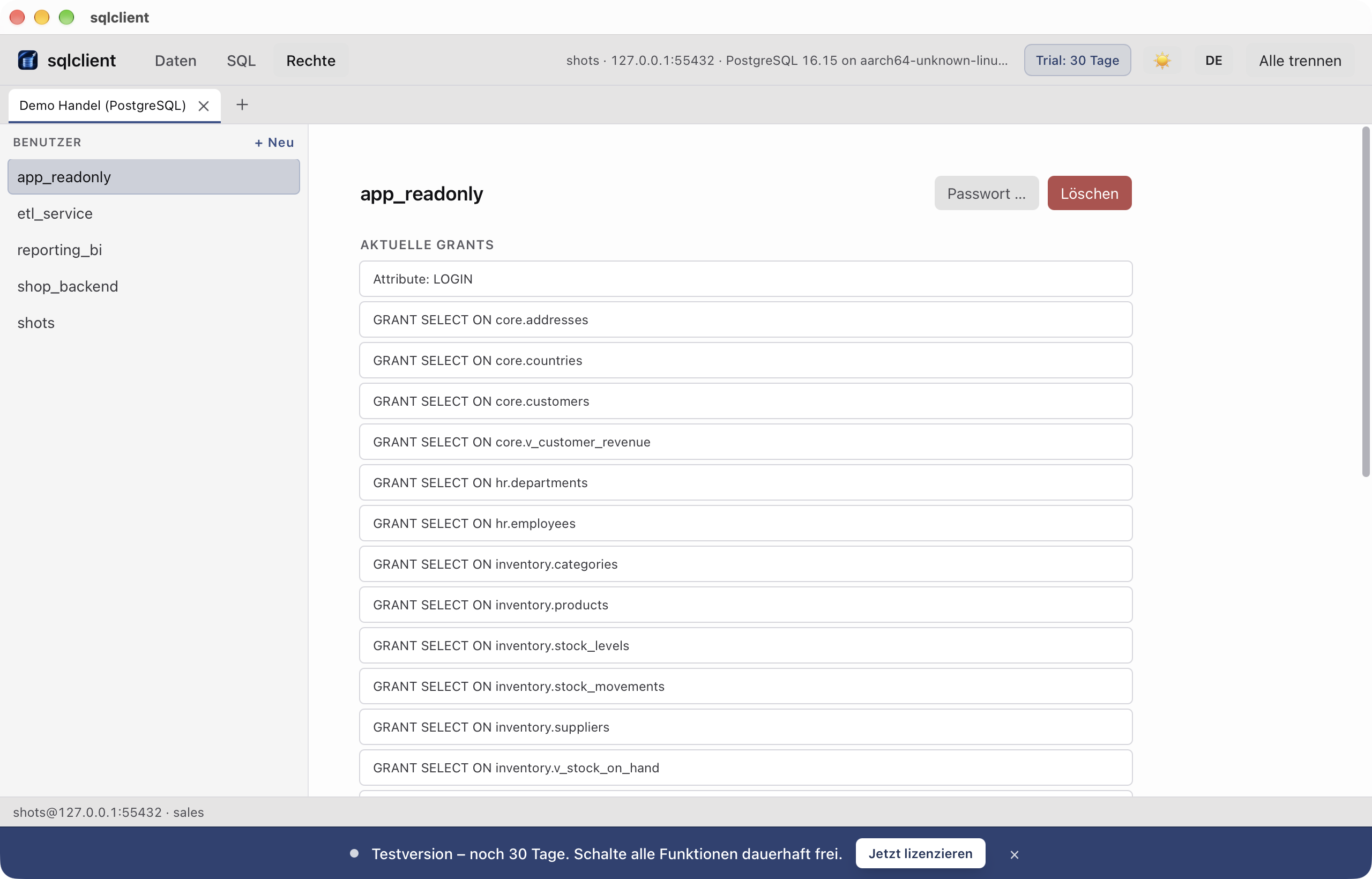Open the SQL section
The image size is (1372, 879).
click(241, 61)
